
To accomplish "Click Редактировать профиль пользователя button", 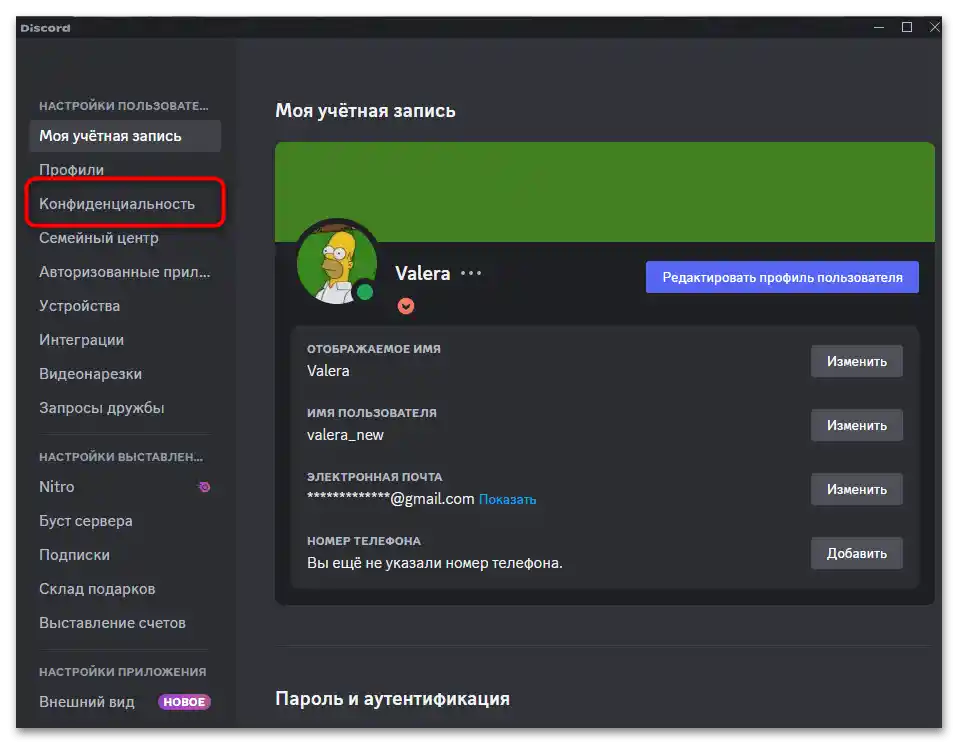I will 782,277.
